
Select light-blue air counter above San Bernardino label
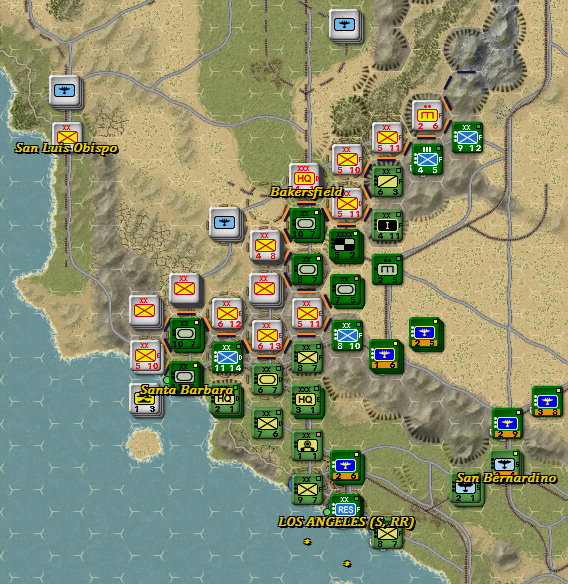tap(505, 462)
